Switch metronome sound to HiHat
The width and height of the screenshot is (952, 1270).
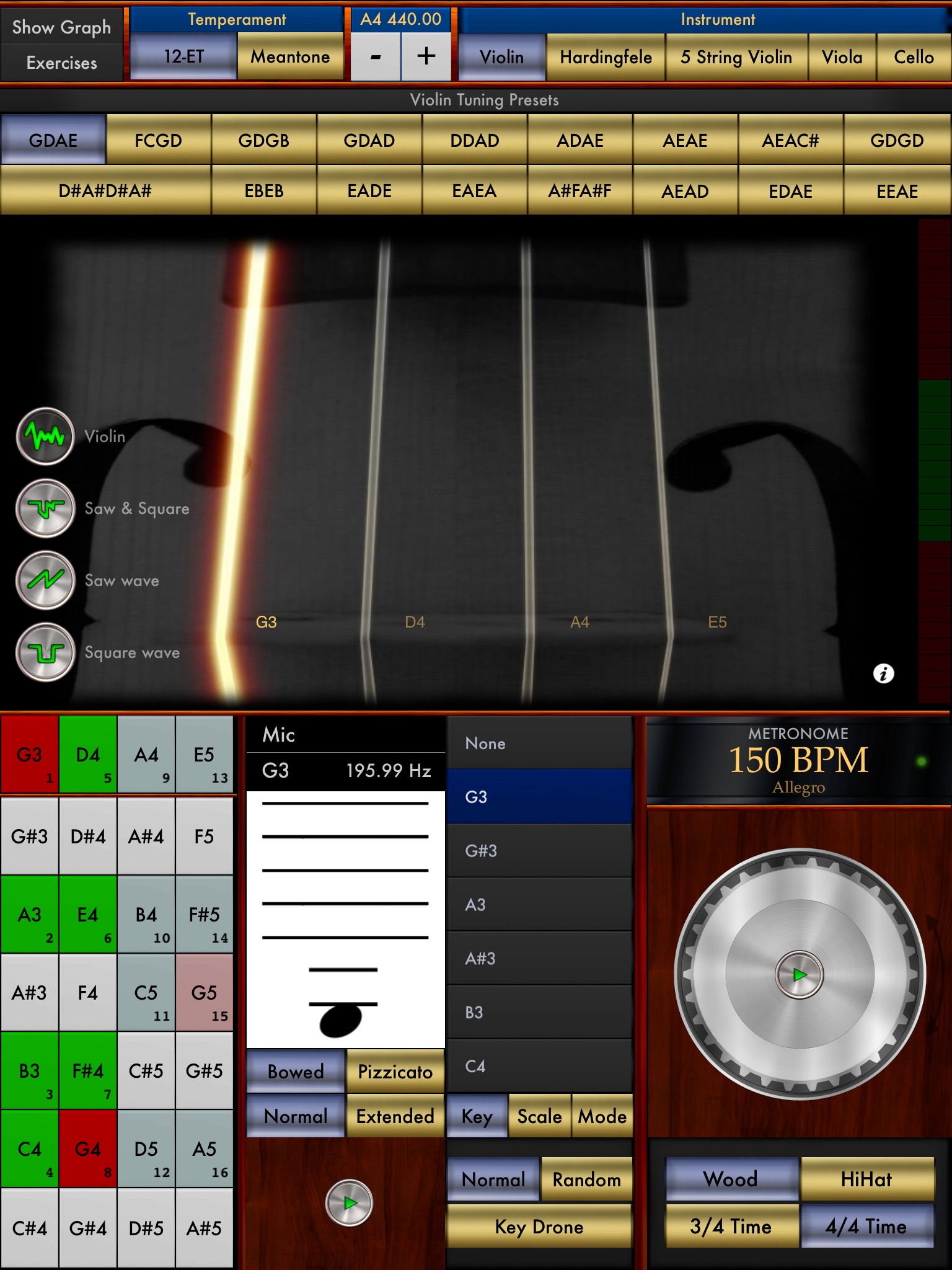pos(866,1179)
